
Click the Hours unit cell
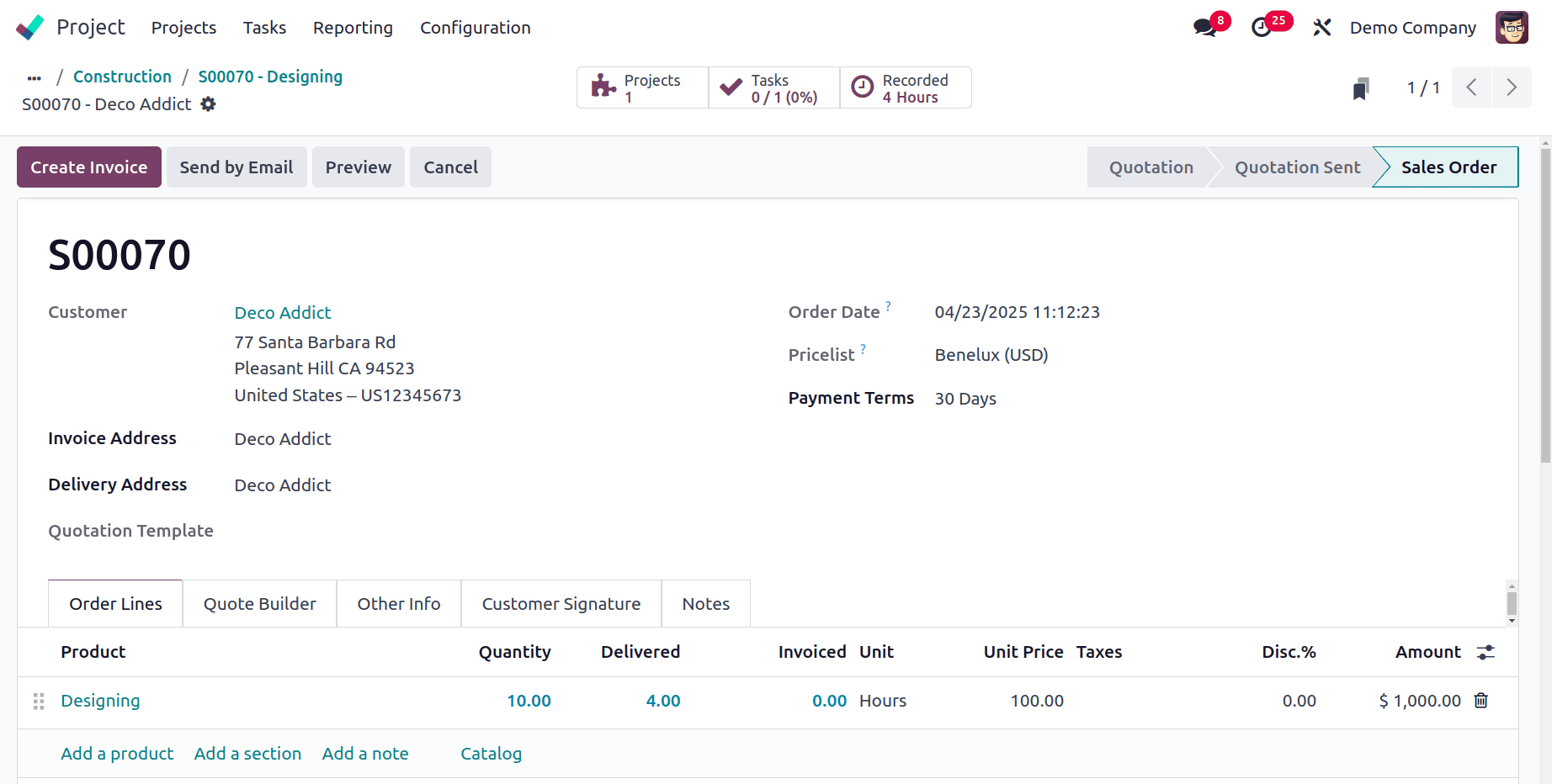pos(883,701)
